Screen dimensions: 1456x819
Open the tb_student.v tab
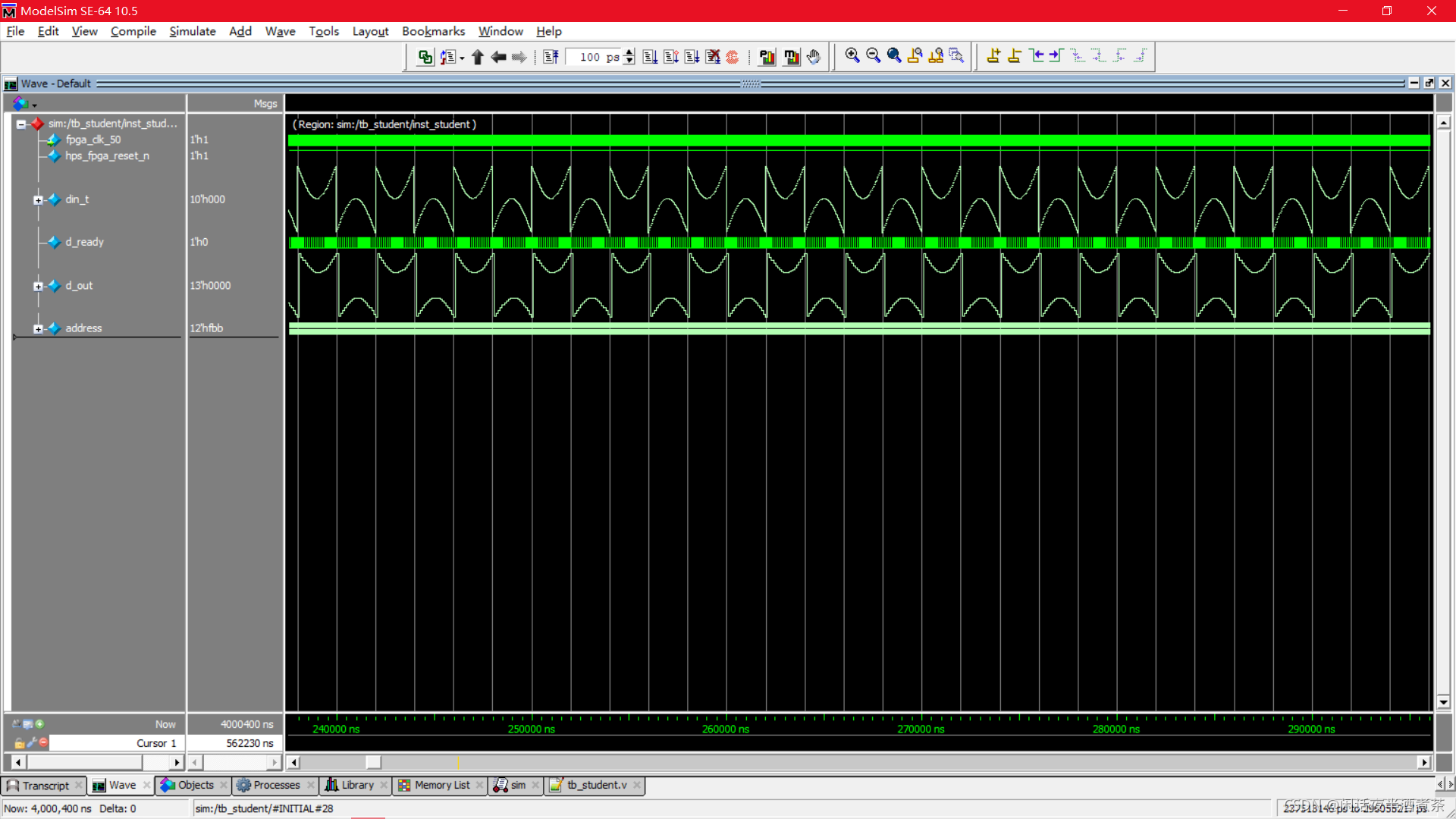tap(596, 786)
